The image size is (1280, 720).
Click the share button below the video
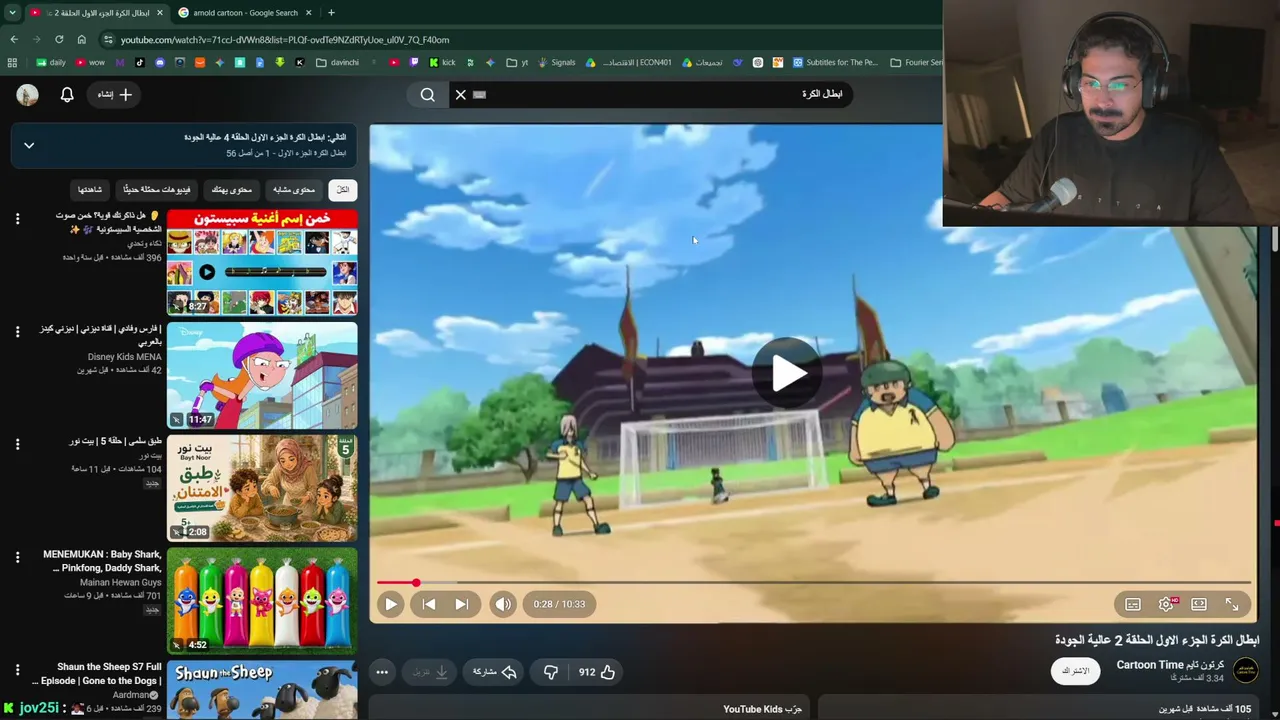pyautogui.click(x=495, y=672)
